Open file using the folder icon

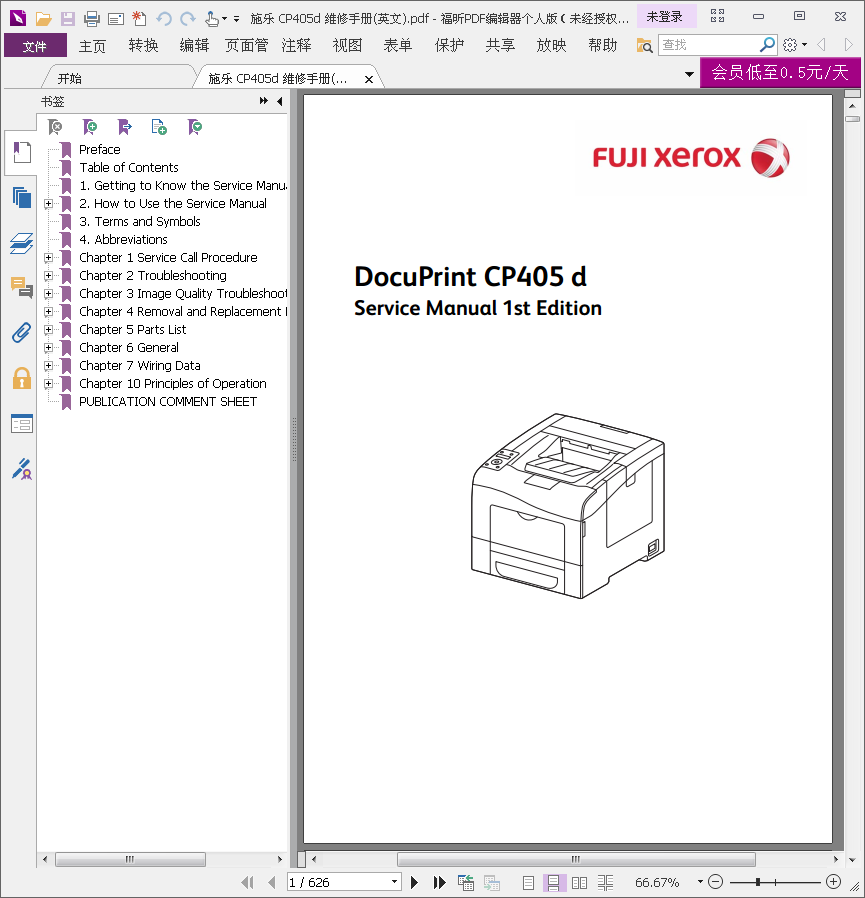pyautogui.click(x=44, y=19)
